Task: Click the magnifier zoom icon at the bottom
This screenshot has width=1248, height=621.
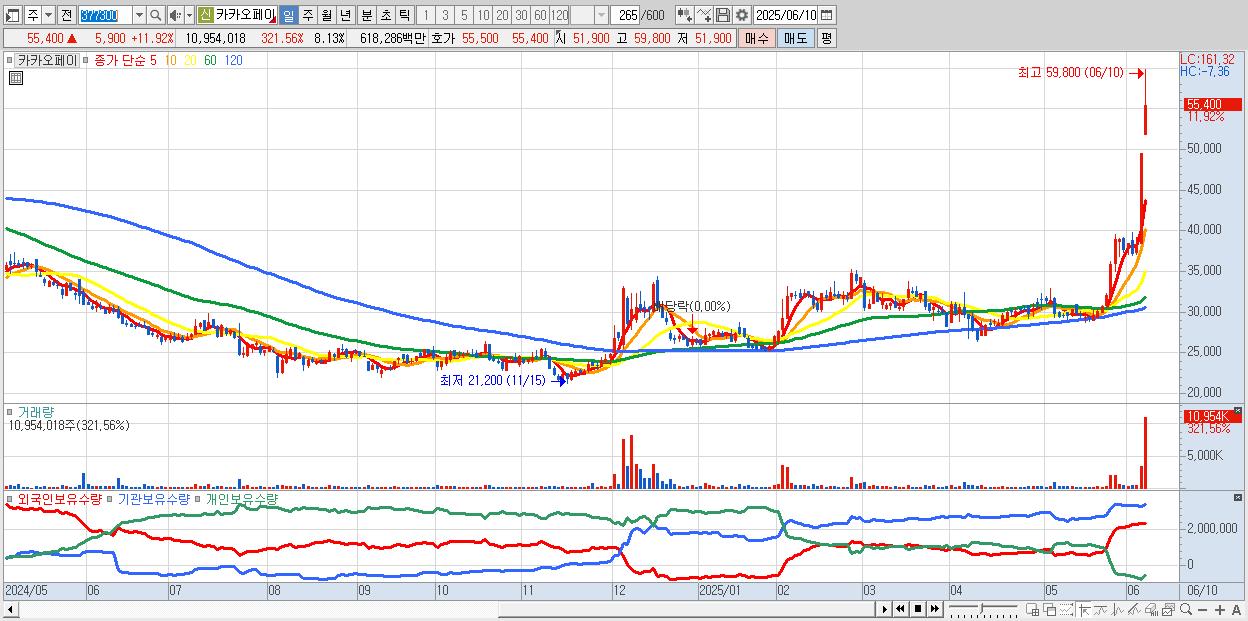Action: click(x=1186, y=609)
